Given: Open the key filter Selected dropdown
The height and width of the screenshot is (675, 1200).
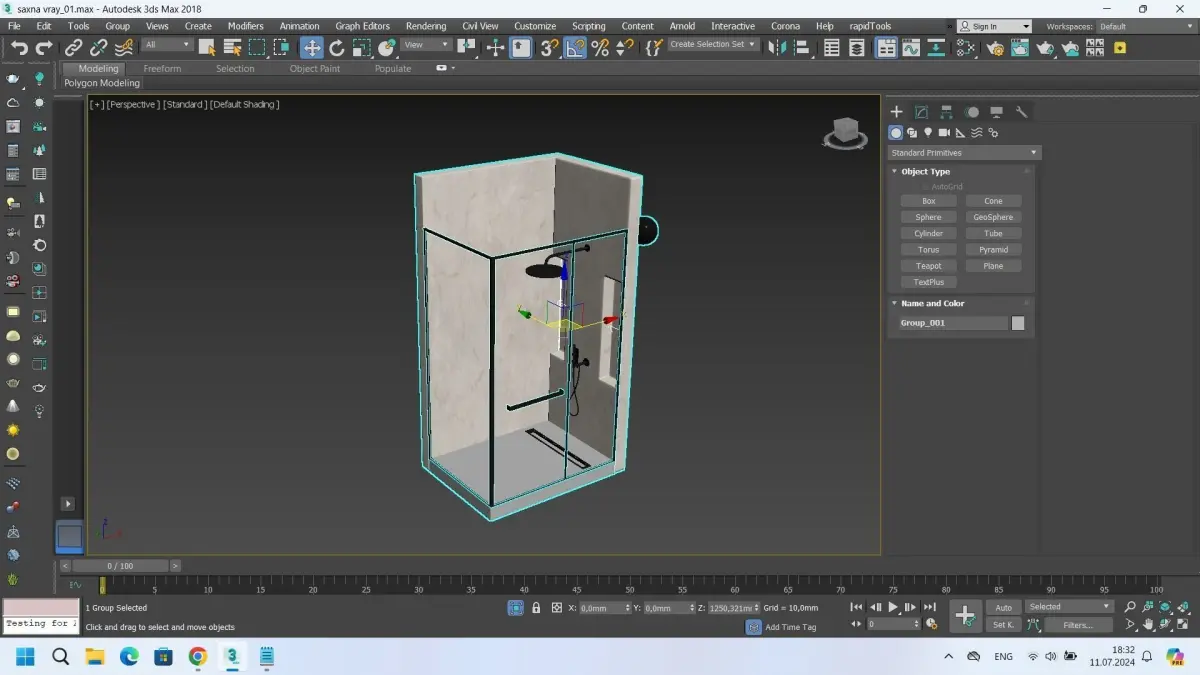Looking at the screenshot, I should click(x=1069, y=607).
